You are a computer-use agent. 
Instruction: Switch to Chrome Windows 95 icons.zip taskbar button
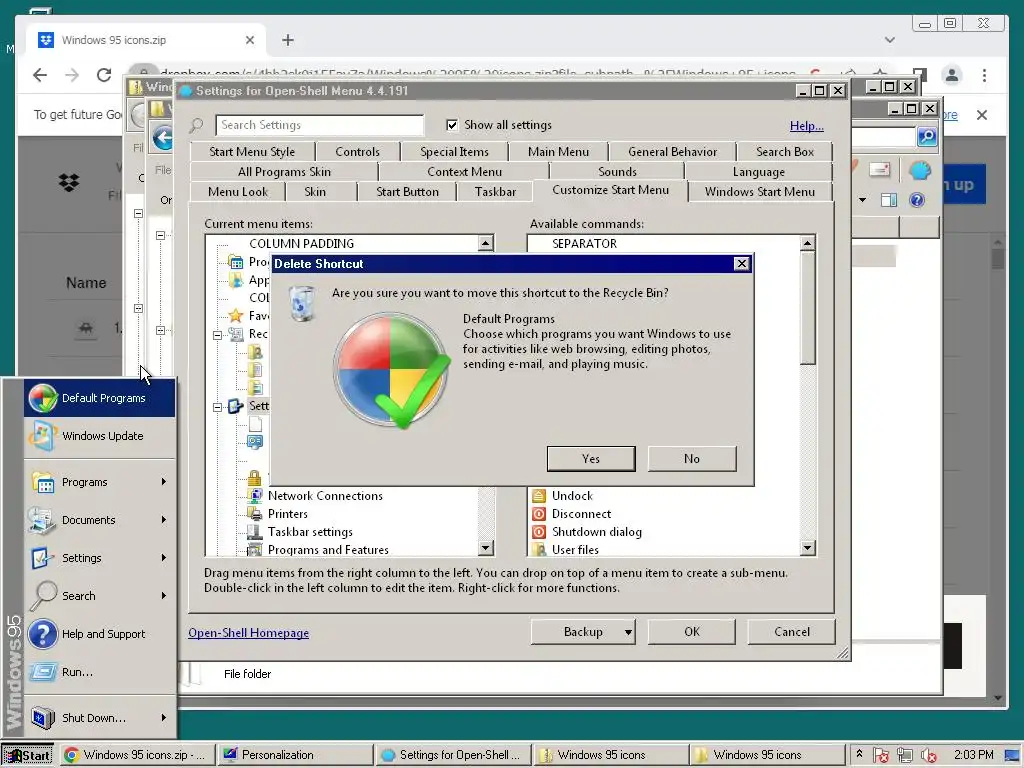137,755
